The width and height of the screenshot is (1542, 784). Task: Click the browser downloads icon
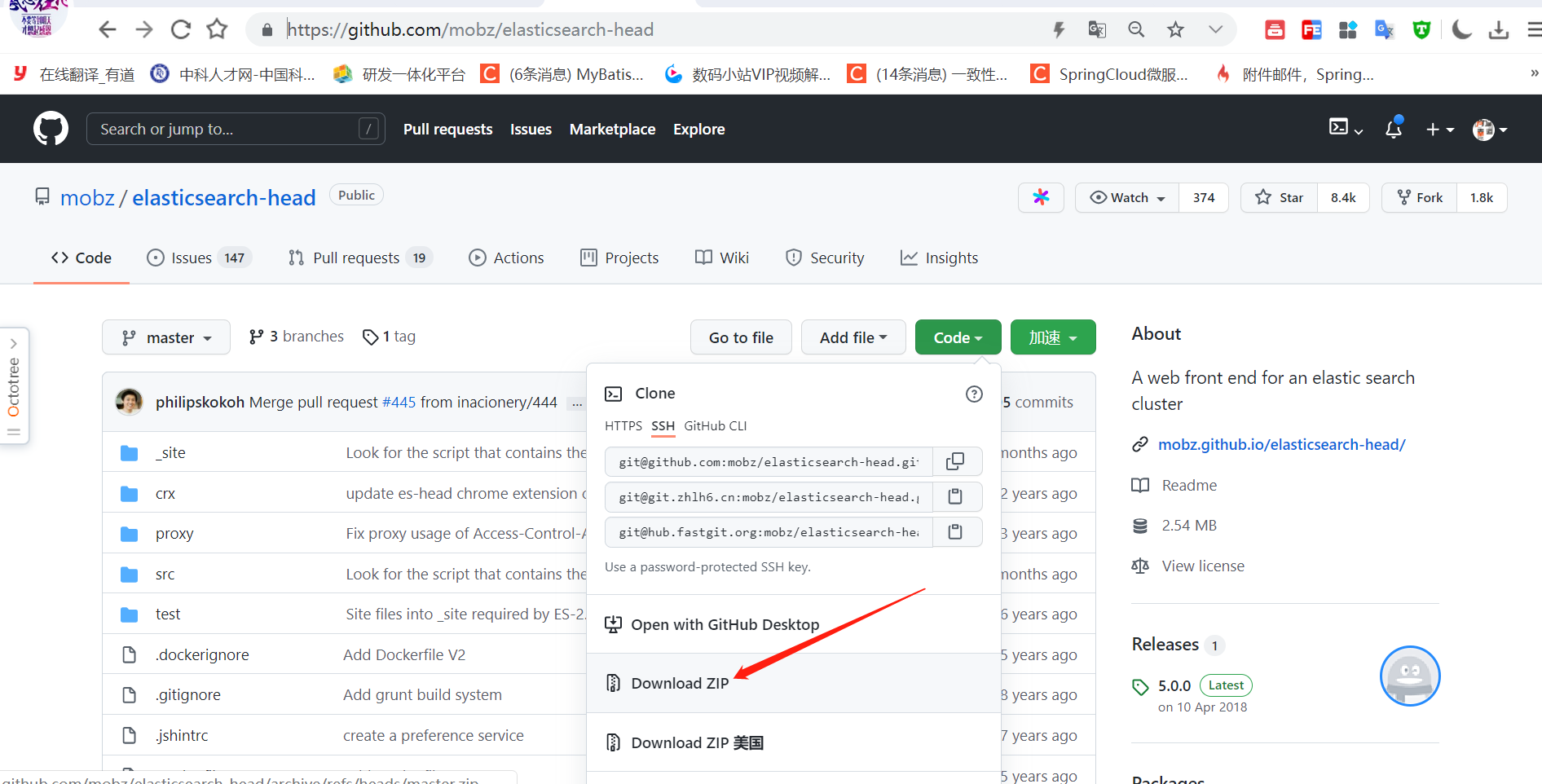coord(1499,30)
